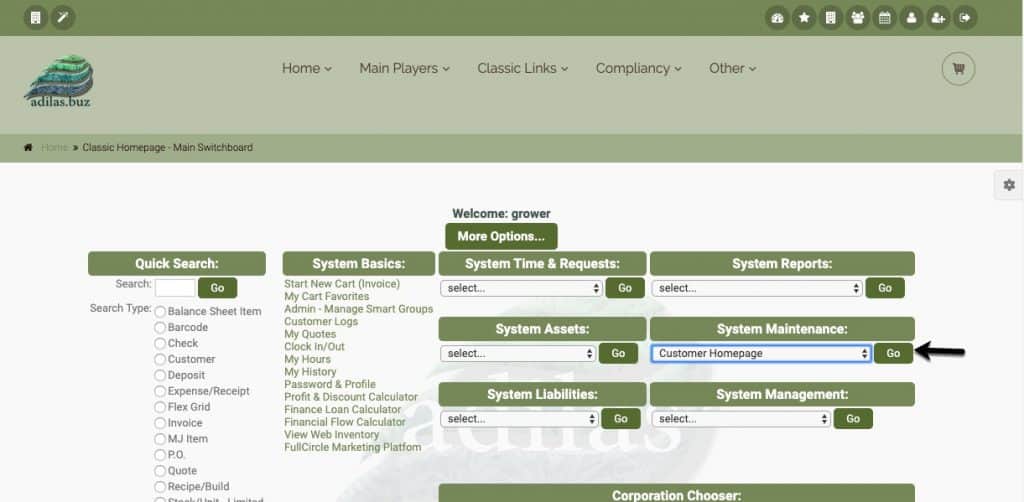Open Finance Loan Calculator link
The width and height of the screenshot is (1024, 502).
tap(343, 409)
